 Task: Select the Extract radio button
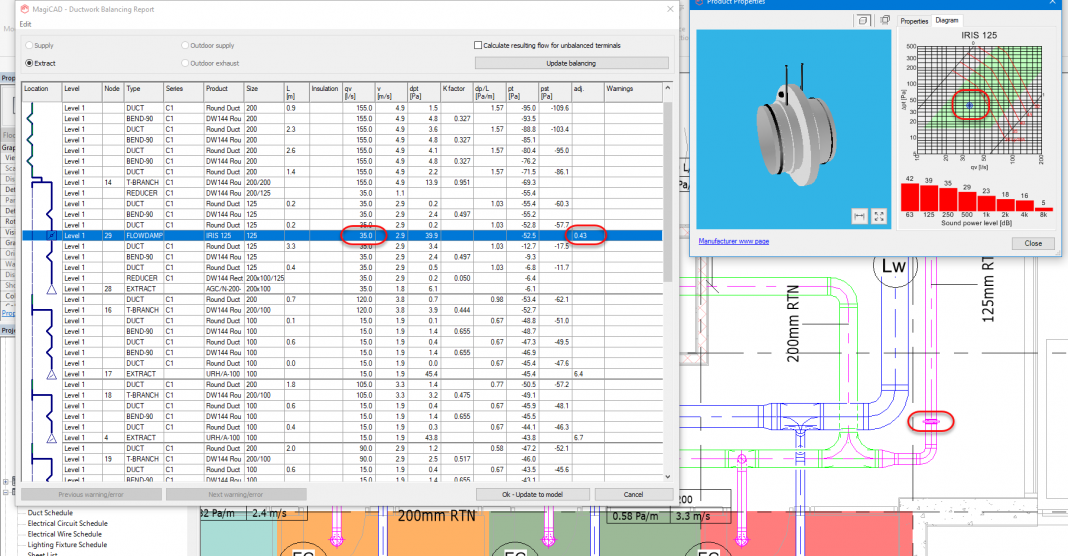[28, 63]
